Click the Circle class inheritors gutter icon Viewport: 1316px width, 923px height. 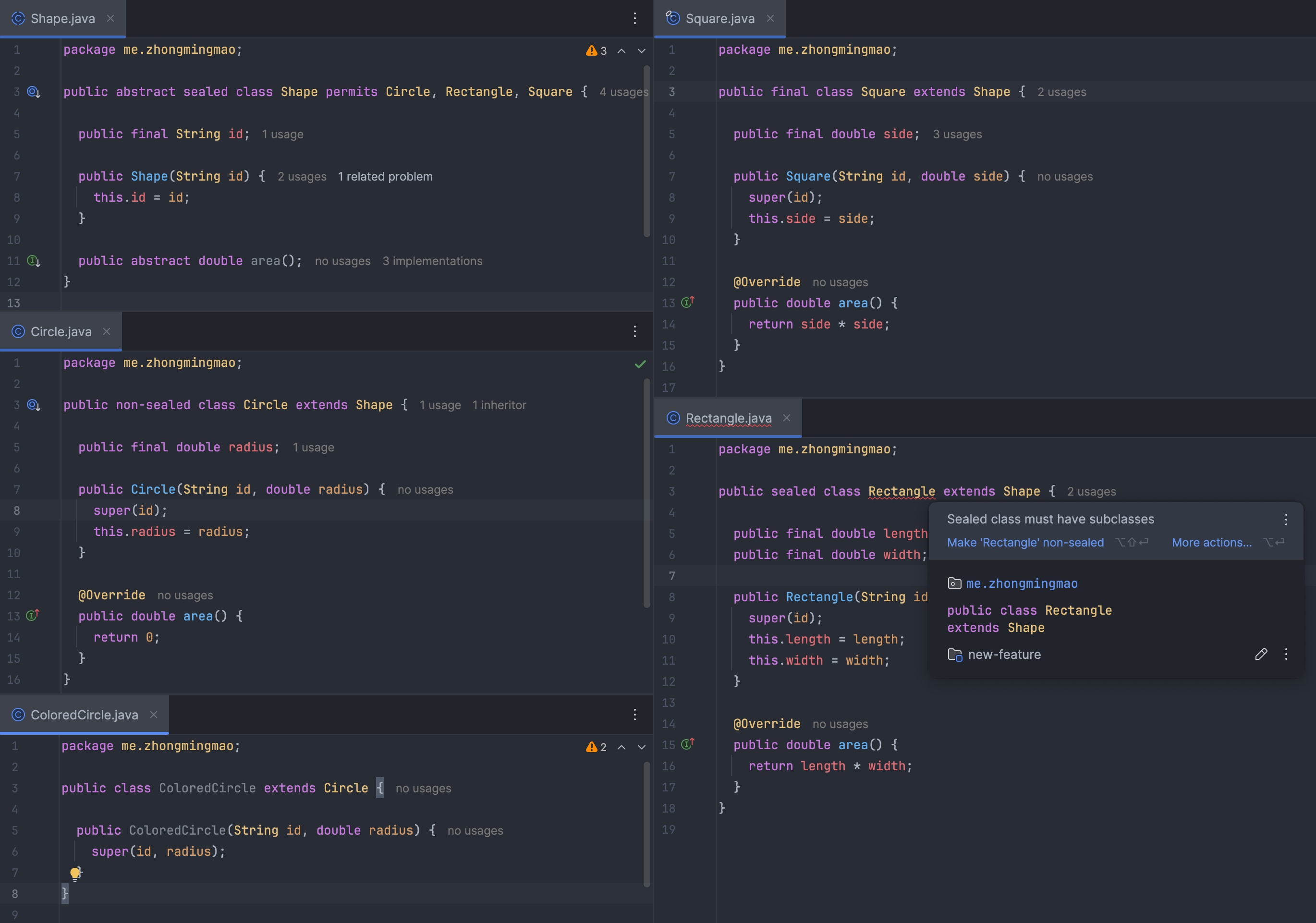click(33, 405)
